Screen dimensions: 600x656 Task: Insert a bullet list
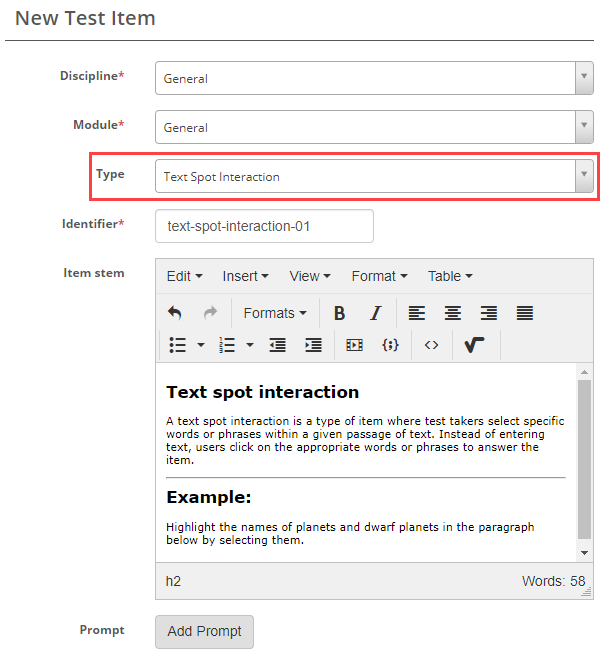(x=178, y=344)
